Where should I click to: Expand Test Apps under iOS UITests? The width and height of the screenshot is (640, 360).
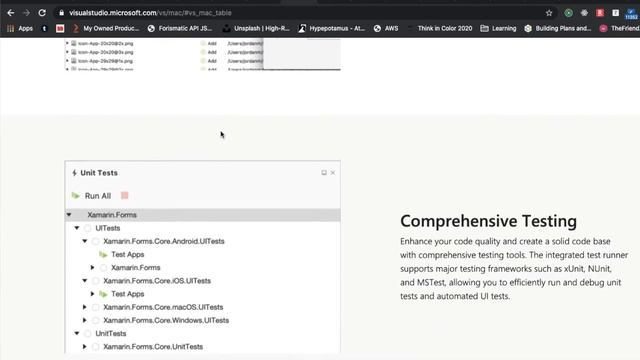[x=93, y=294]
